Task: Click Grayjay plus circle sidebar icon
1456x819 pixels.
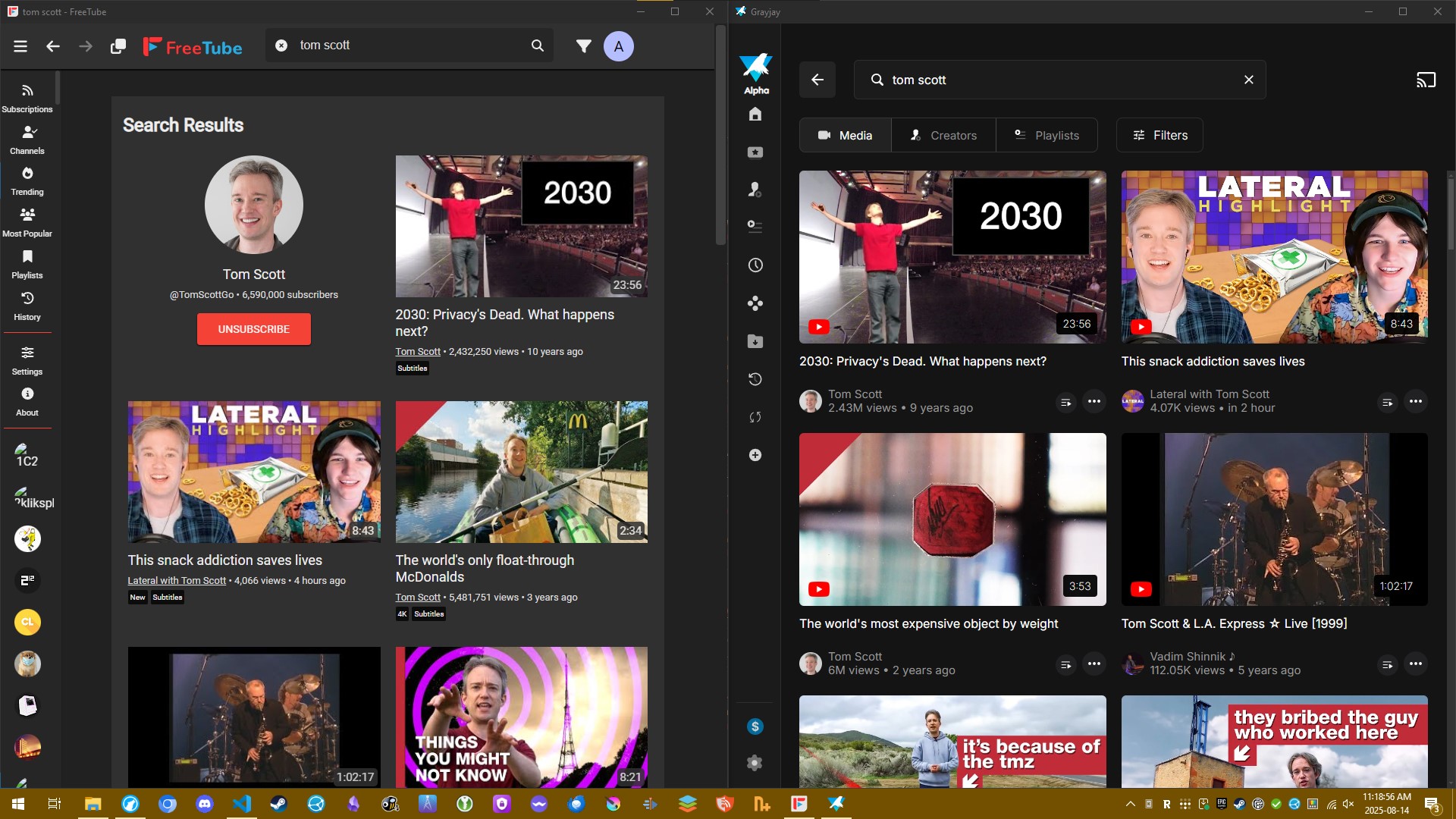Action: pos(755,455)
